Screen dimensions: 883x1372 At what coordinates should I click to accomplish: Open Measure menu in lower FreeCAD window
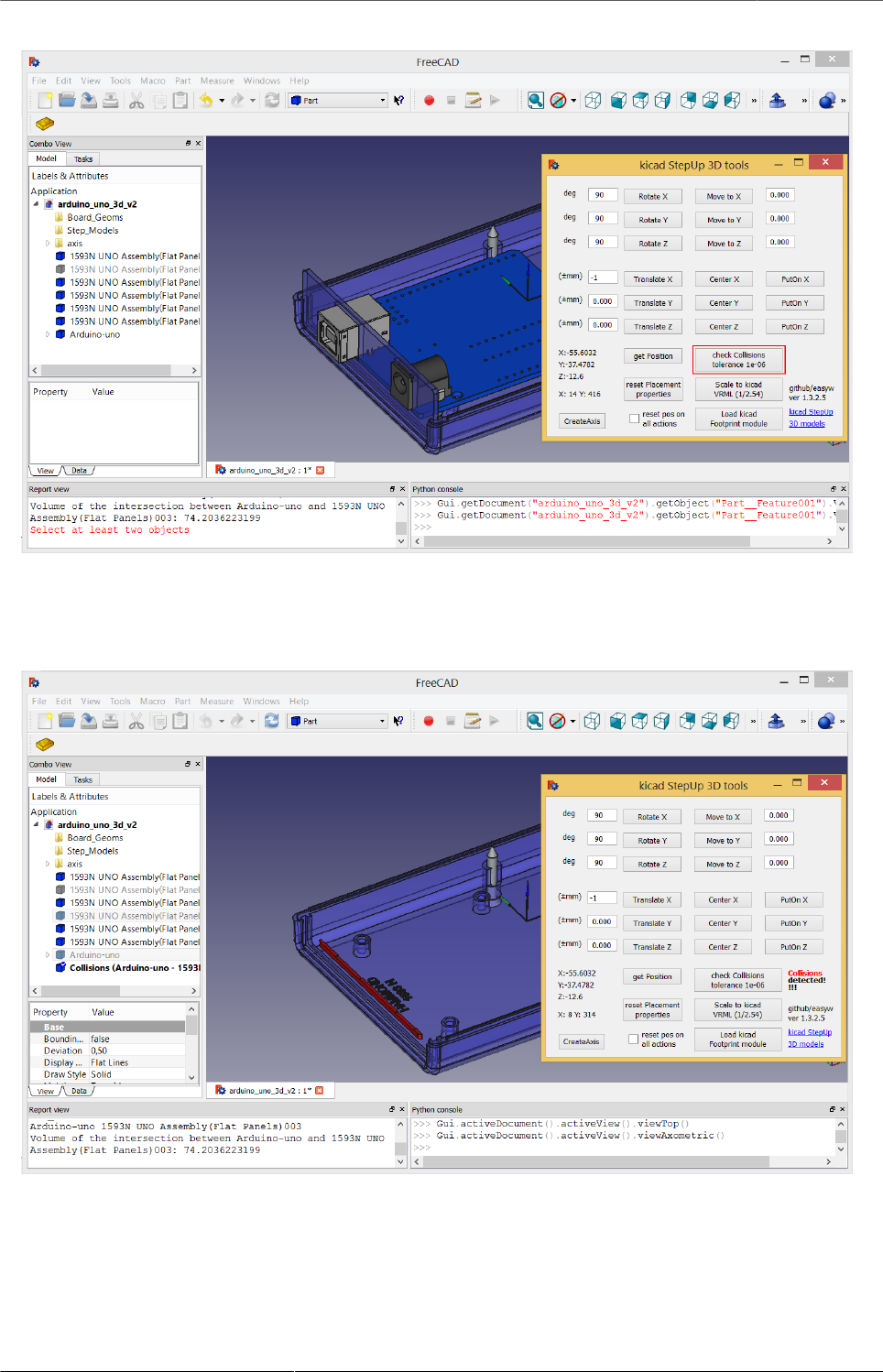217,701
